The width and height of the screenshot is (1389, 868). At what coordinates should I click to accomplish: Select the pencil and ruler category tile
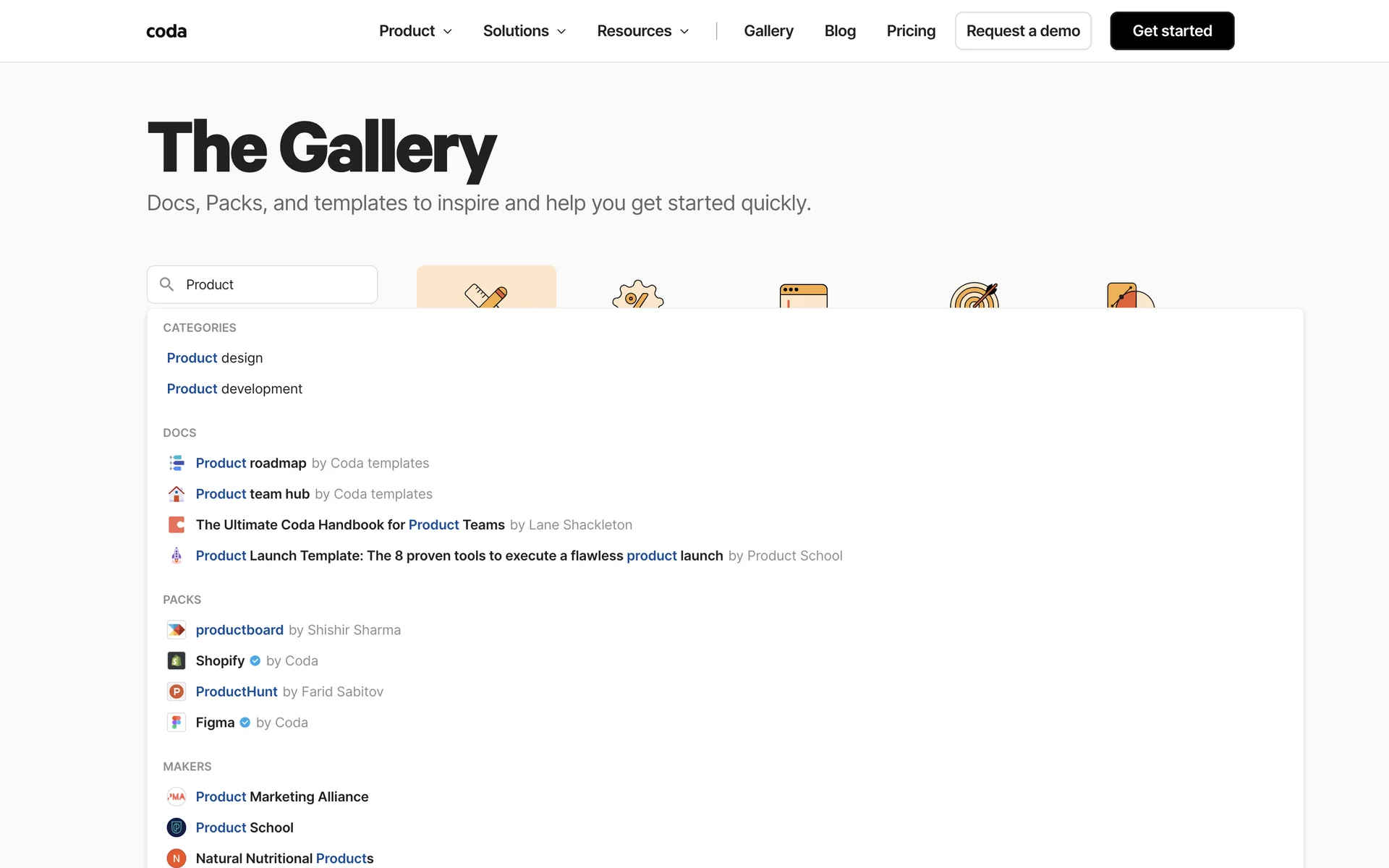coord(486,288)
